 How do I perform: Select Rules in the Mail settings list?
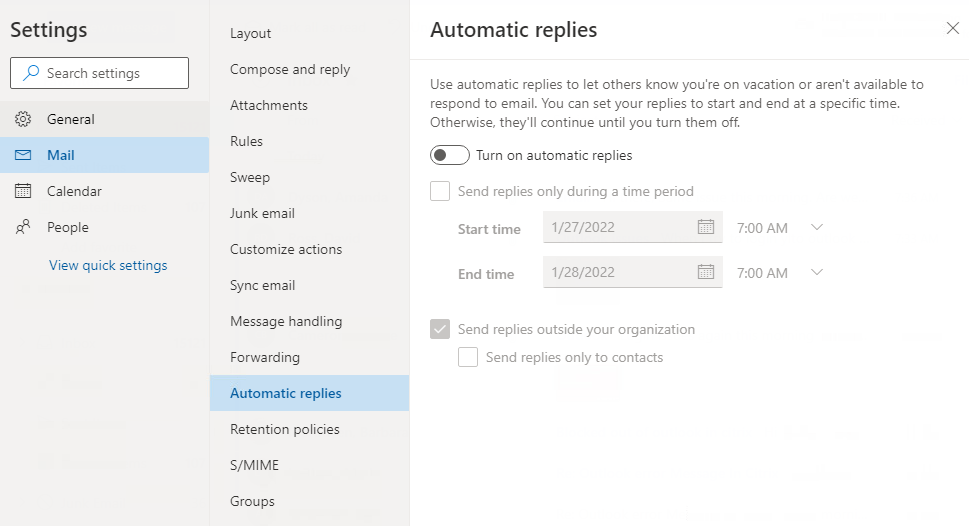(x=246, y=141)
